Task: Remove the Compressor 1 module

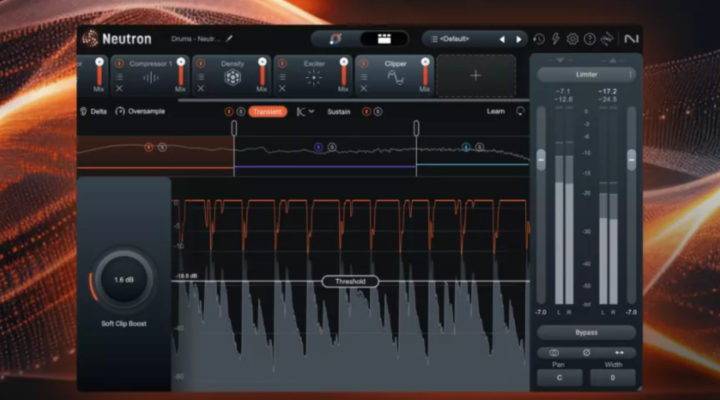Action: (x=119, y=88)
